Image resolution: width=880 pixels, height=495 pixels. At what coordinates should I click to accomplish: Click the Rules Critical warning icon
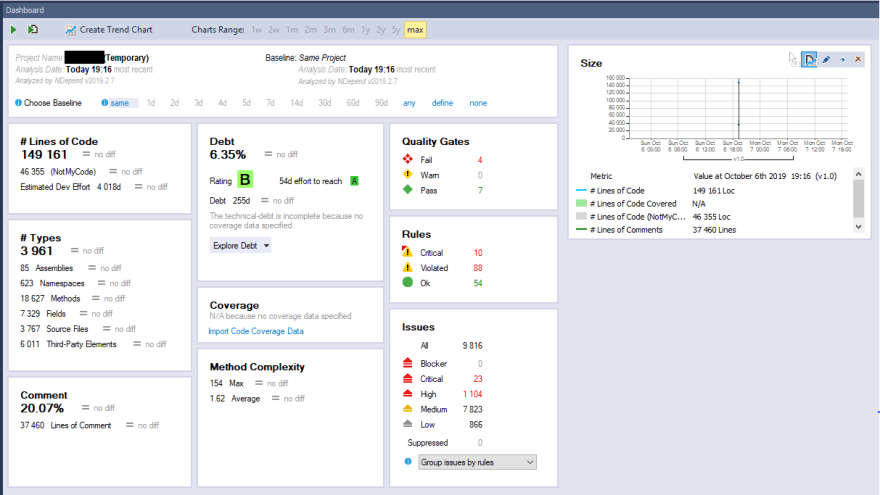tap(407, 252)
